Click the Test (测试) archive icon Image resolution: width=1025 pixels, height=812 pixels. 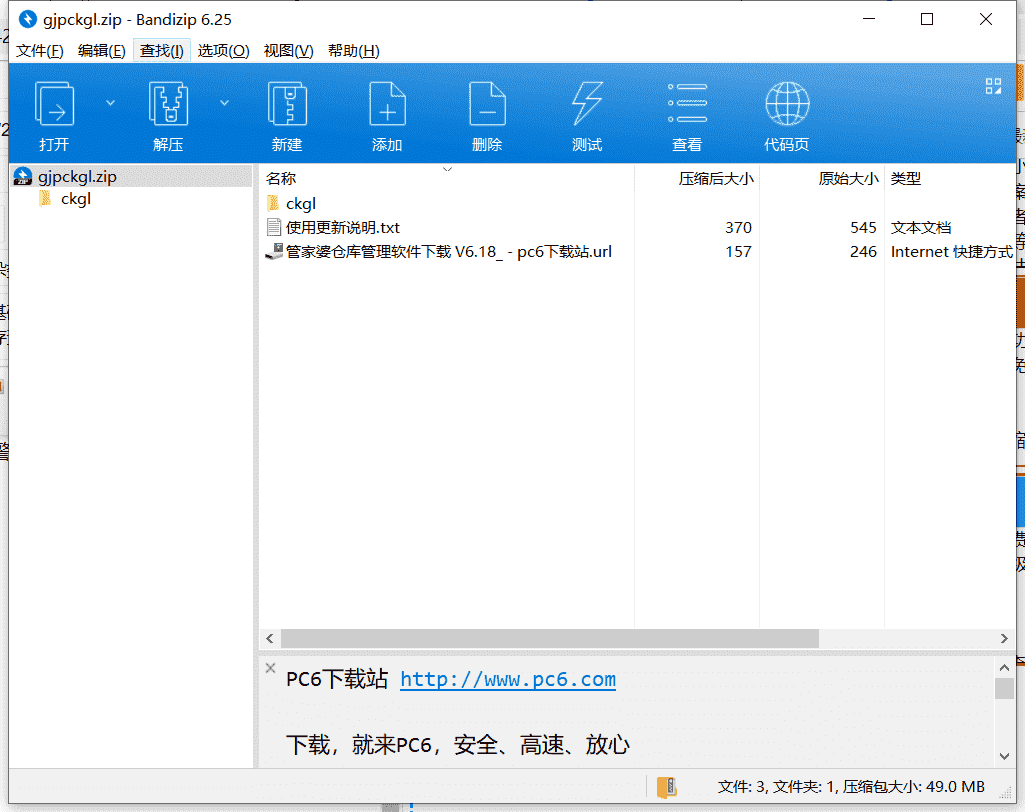(587, 103)
